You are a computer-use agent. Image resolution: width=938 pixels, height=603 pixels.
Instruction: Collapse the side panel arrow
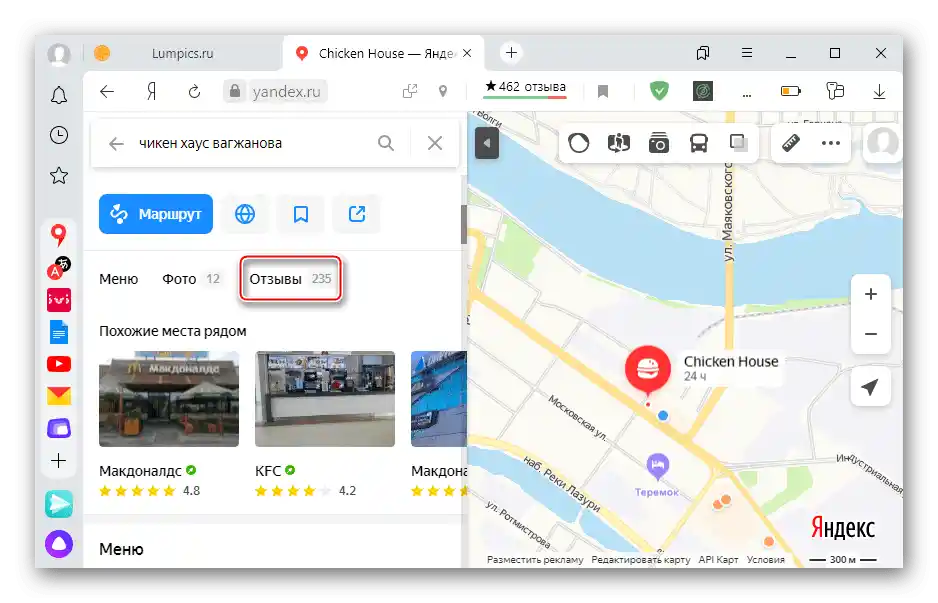click(x=486, y=144)
